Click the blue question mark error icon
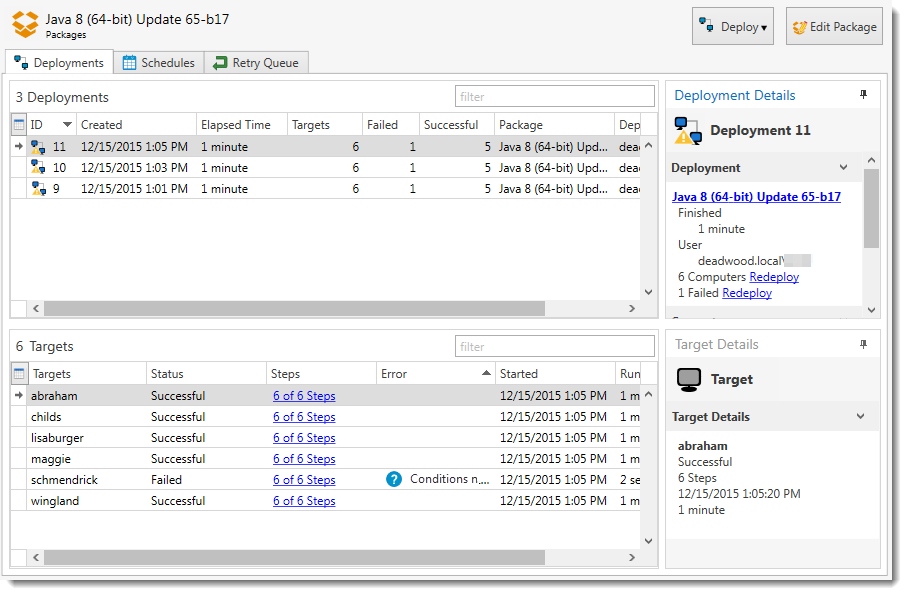Image resolution: width=907 pixels, height=595 pixels. pyautogui.click(x=394, y=480)
